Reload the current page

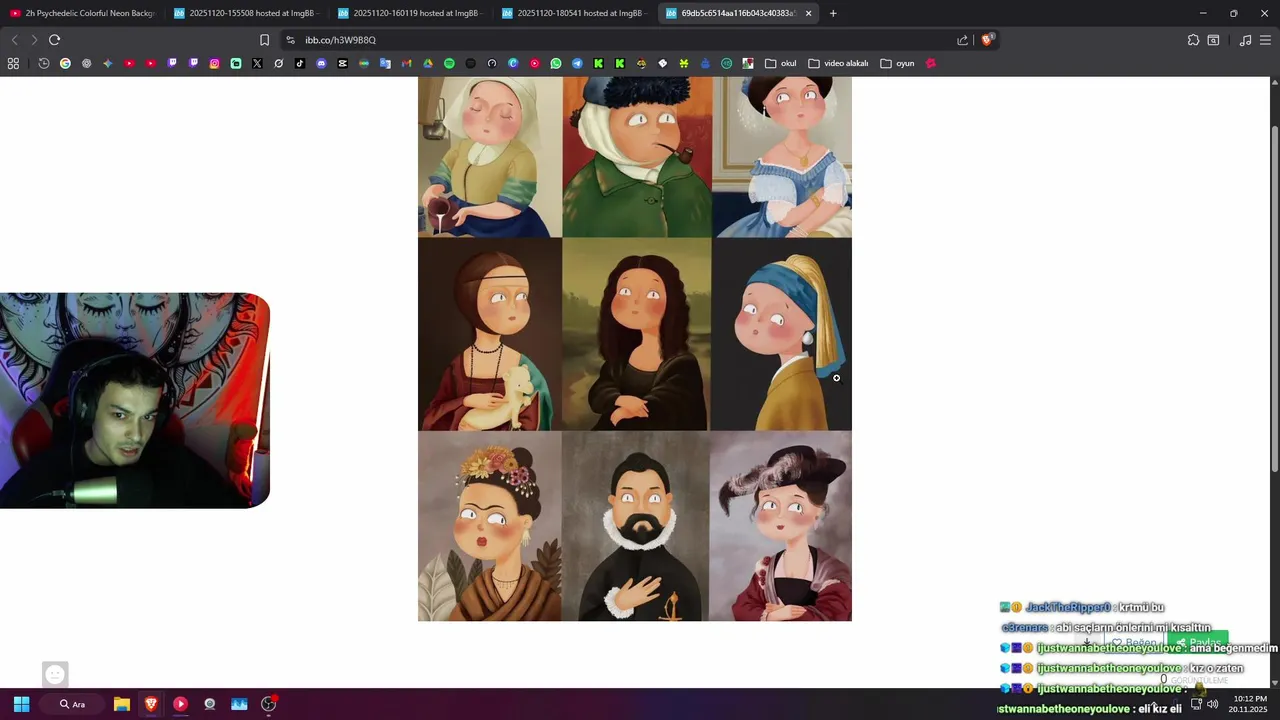54,40
